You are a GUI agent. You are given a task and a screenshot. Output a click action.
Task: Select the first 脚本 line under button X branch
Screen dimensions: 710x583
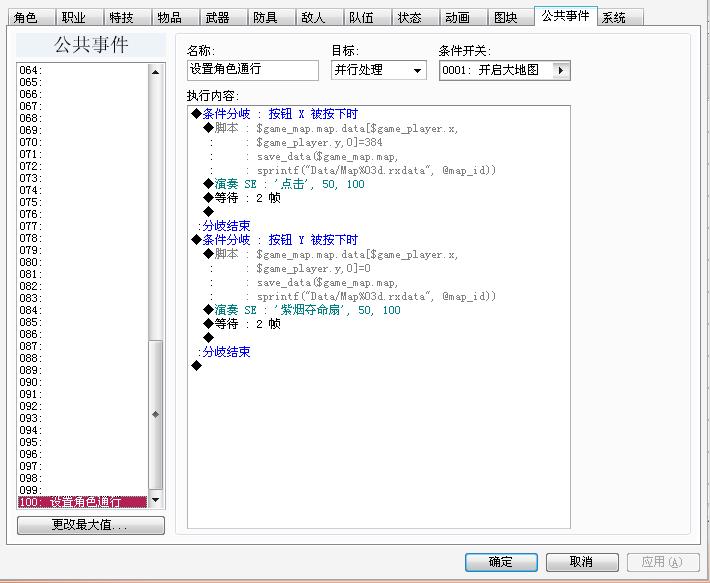tap(331, 128)
